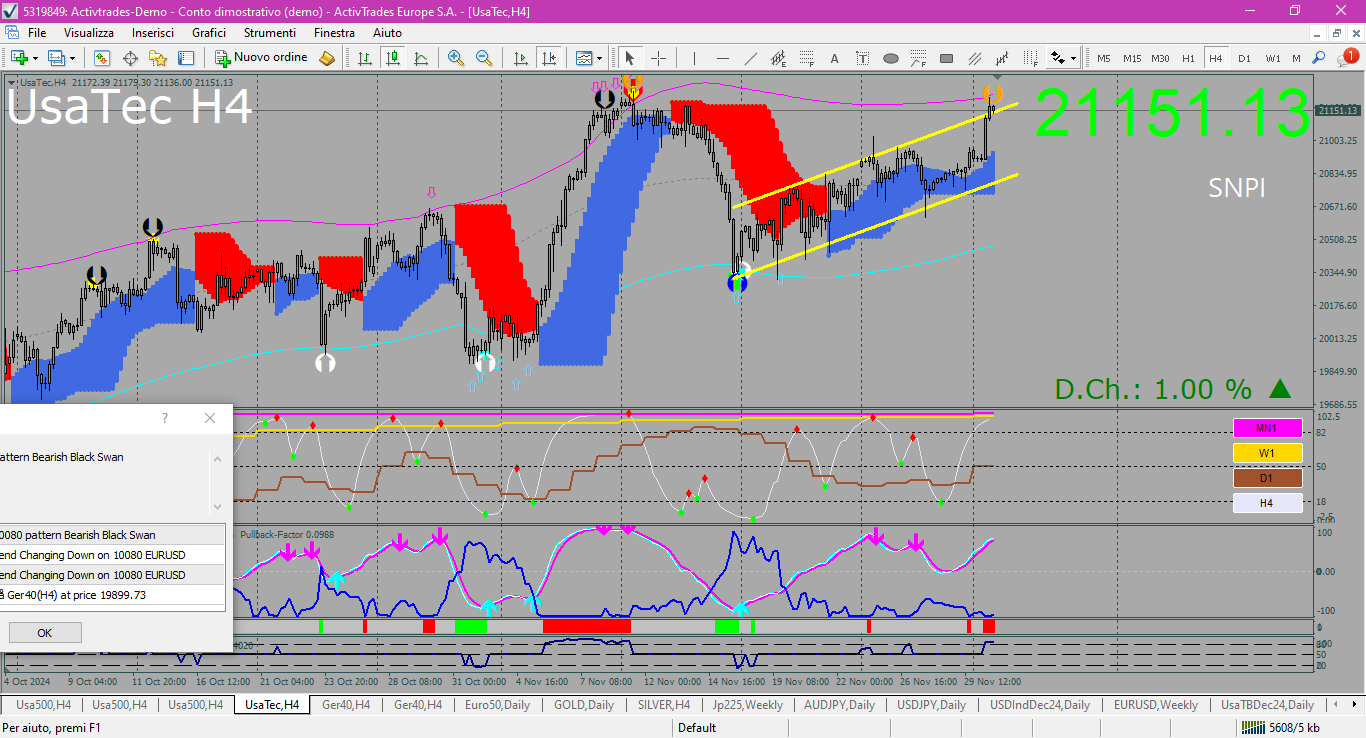
Task: Click the alert dialog scroll-down arrow
Action: [217, 506]
